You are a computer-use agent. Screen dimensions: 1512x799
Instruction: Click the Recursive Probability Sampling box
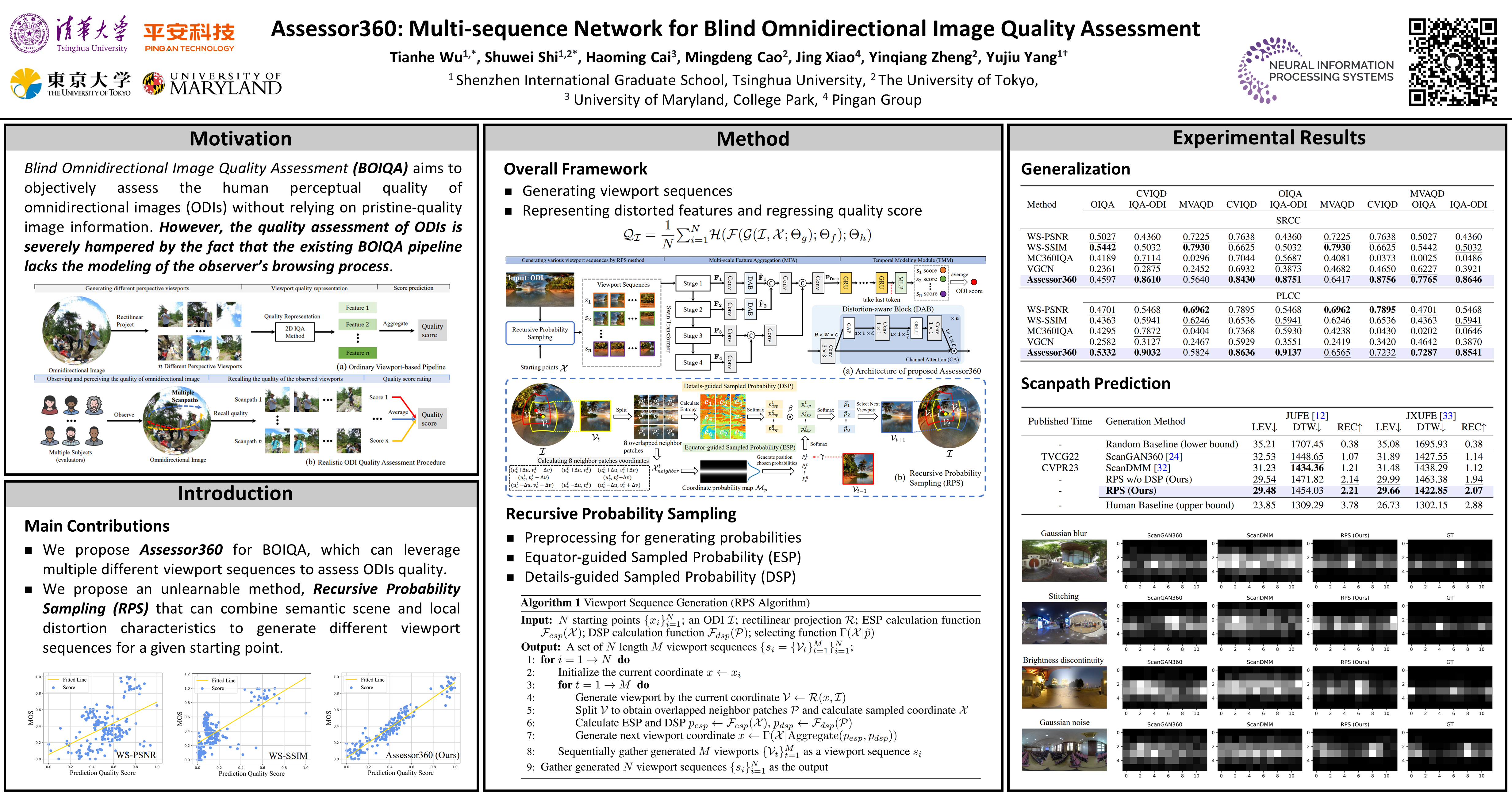(x=539, y=333)
